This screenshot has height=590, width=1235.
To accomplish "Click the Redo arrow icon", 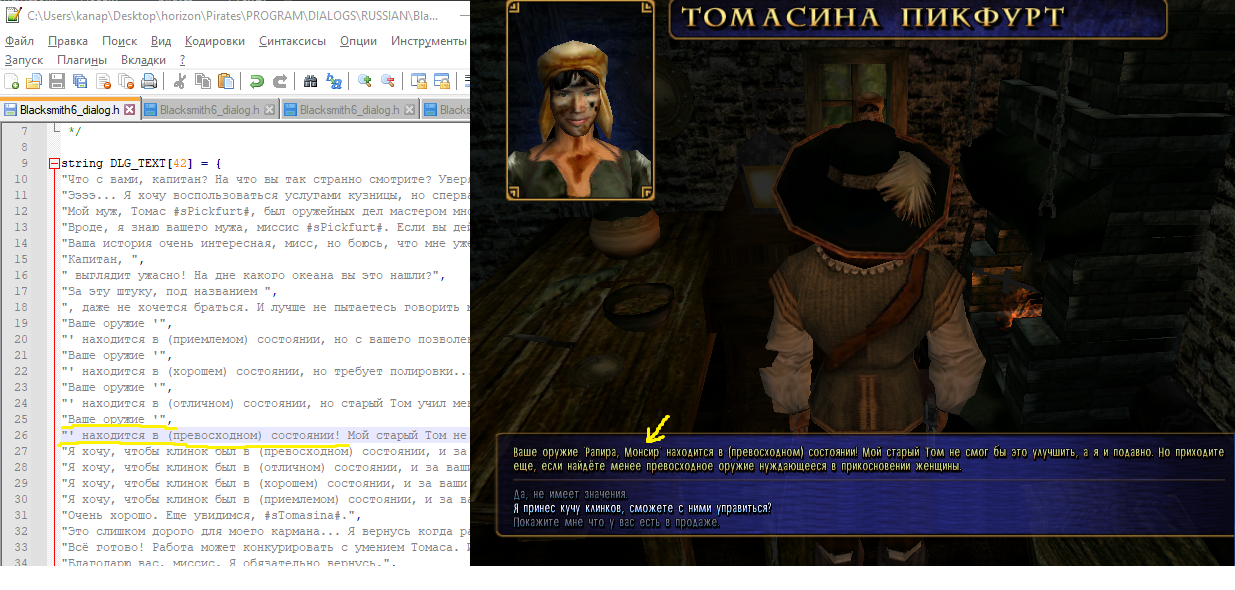I will click(280, 82).
